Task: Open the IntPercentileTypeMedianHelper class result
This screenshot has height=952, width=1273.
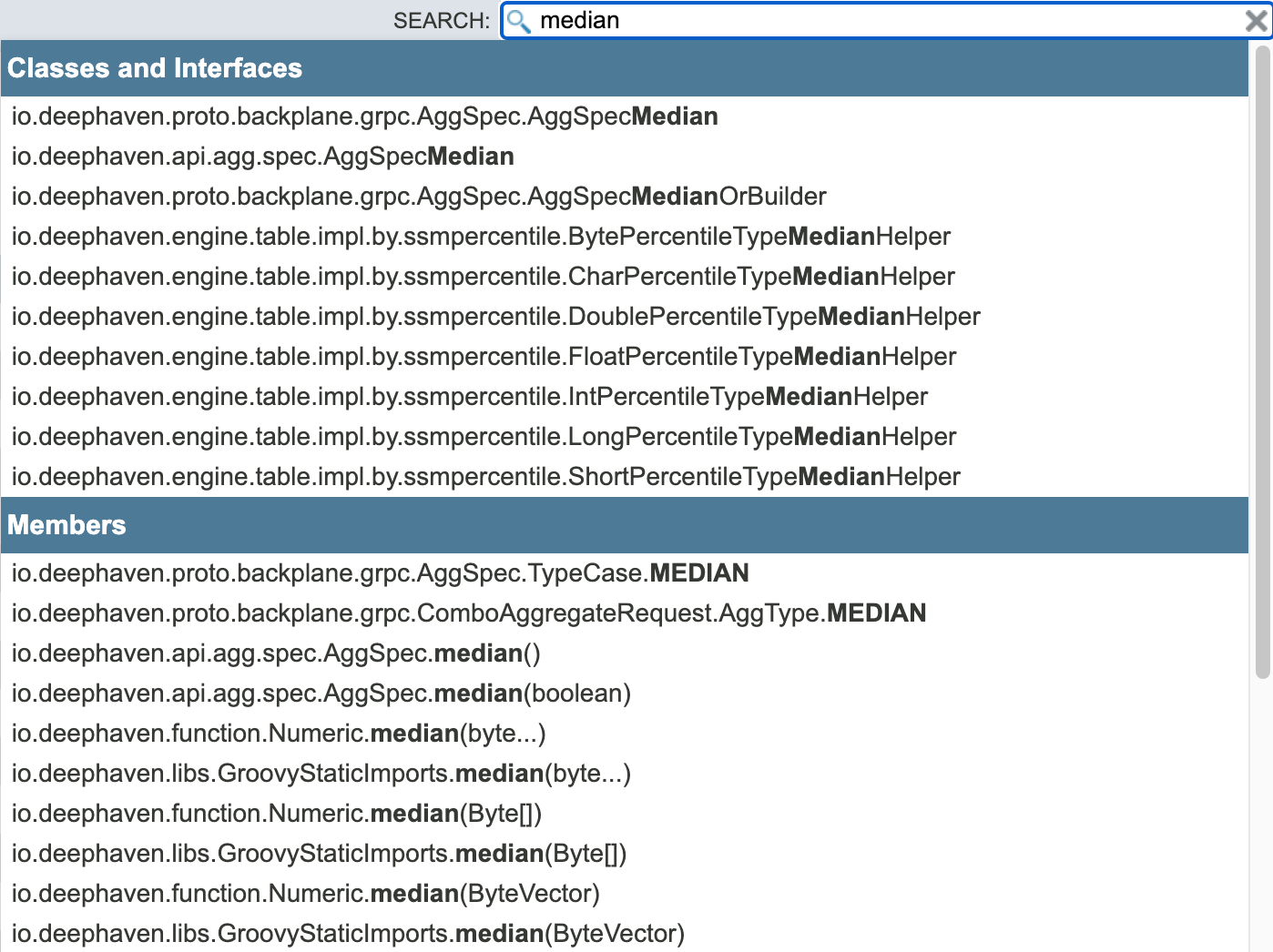Action: pyautogui.click(x=469, y=396)
